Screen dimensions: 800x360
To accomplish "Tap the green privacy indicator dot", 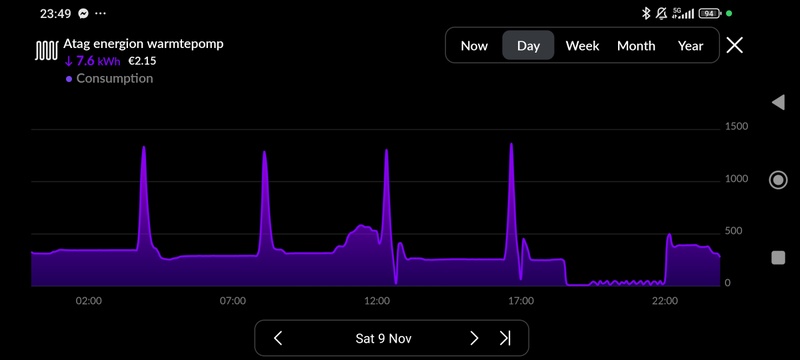I will coord(729,14).
